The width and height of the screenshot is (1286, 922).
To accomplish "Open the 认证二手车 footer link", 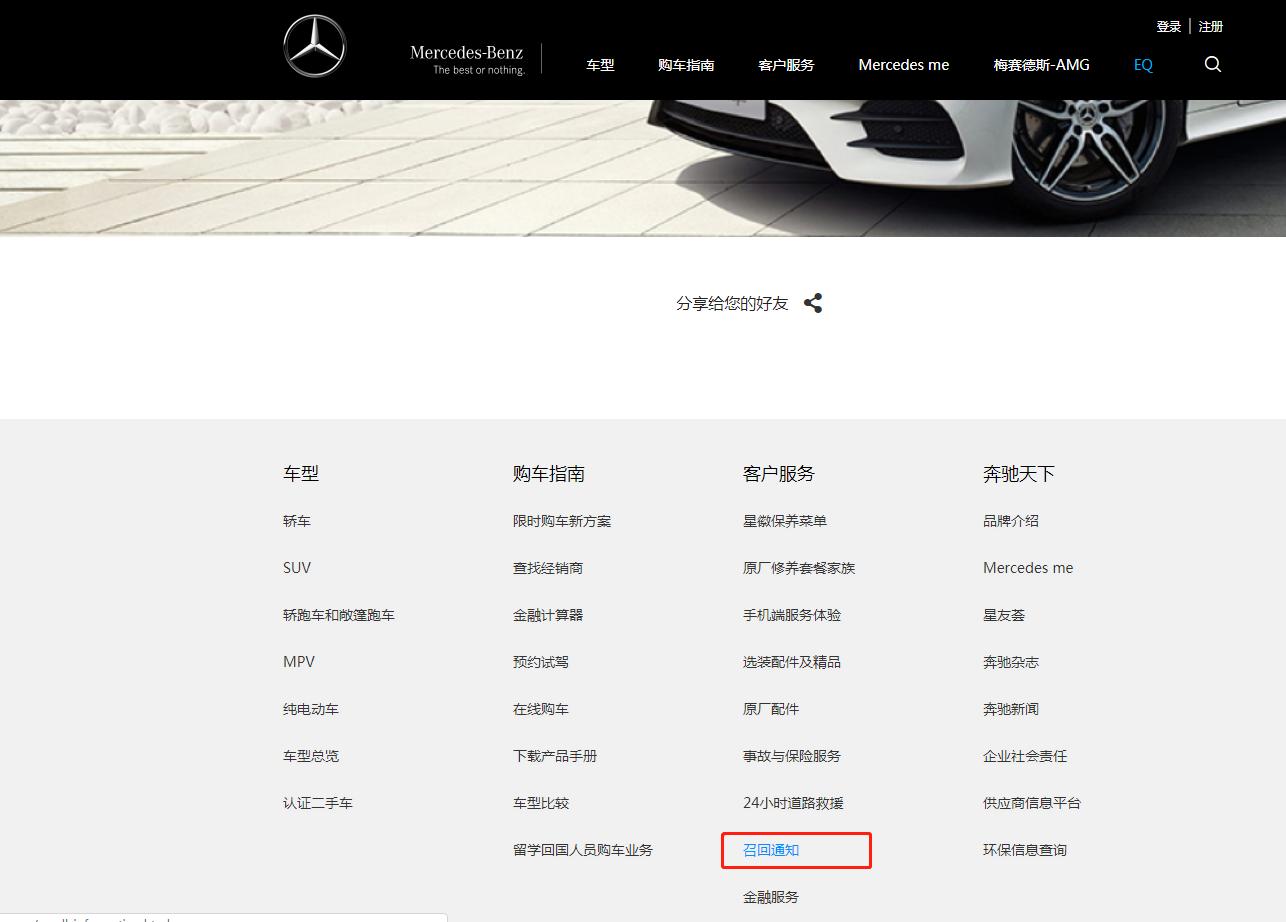I will (318, 803).
